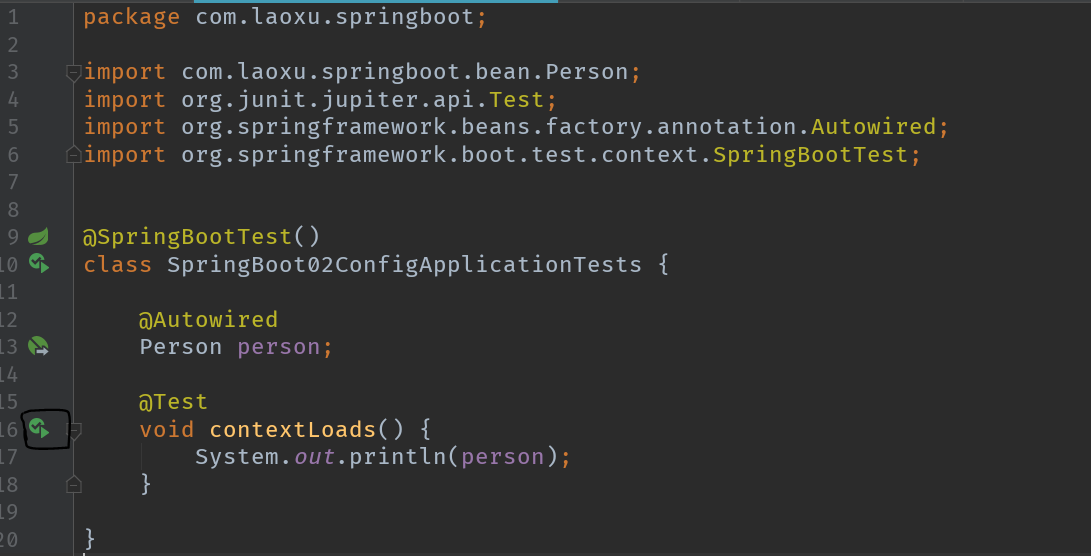Click the @Autowired annotation
Viewport: 1091px width, 556px height.
tap(208, 320)
